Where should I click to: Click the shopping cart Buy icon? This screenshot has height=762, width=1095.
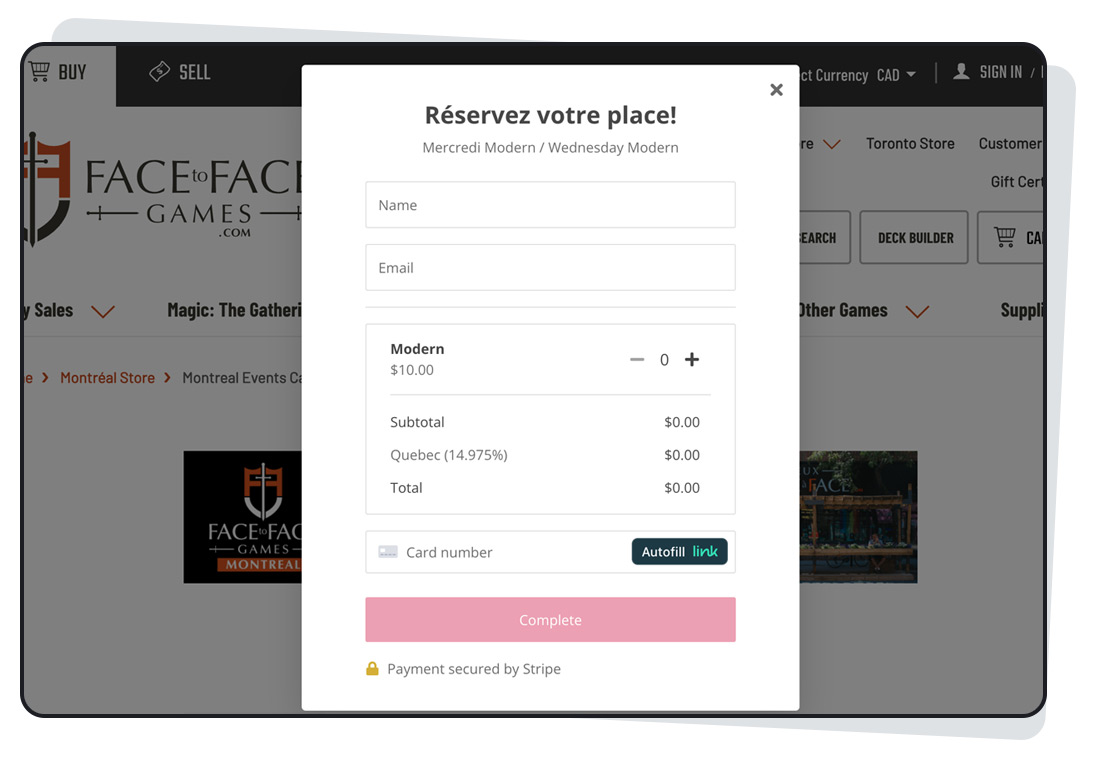[x=40, y=71]
